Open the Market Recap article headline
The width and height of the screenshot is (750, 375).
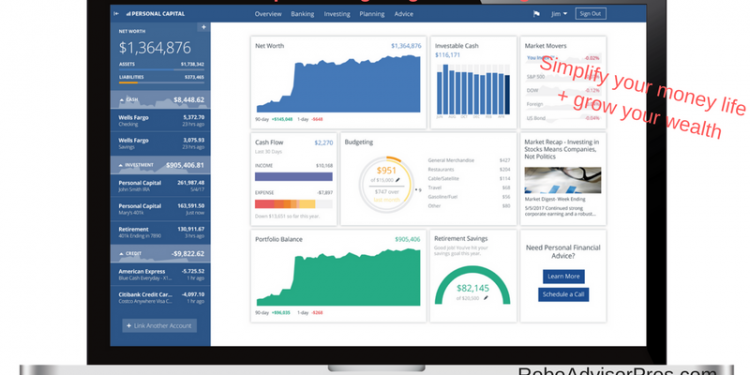562,149
